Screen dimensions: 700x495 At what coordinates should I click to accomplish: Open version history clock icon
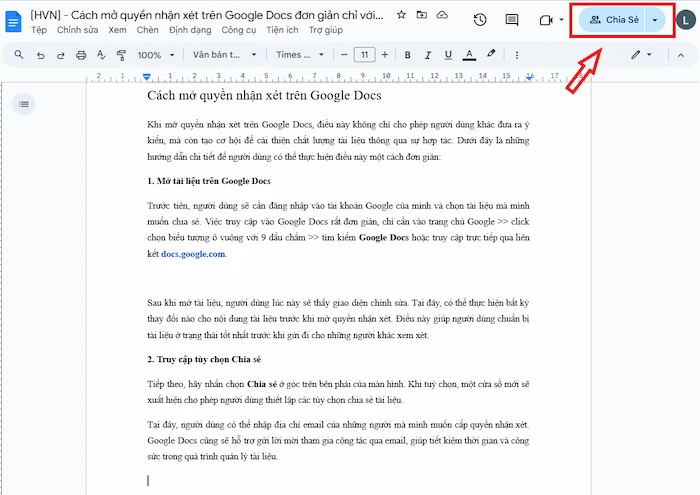tap(480, 20)
